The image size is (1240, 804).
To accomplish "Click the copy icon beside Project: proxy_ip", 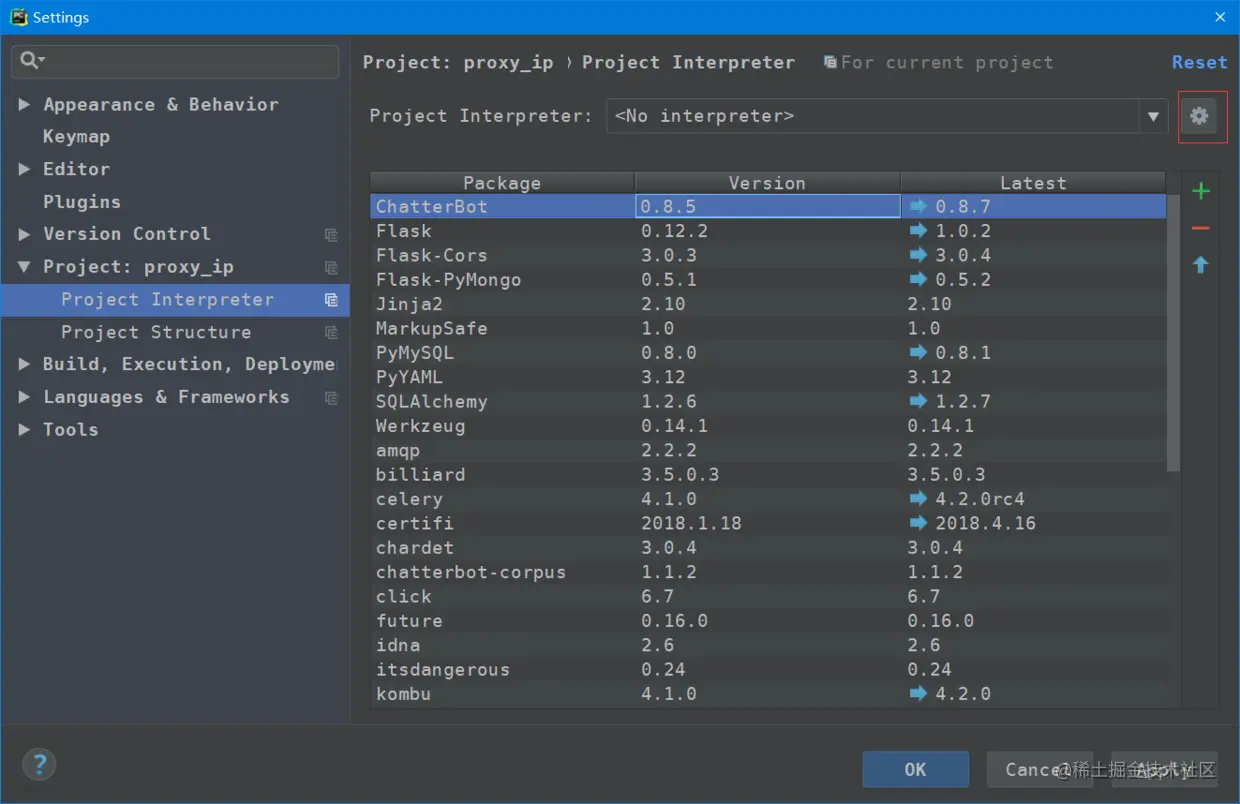I will [x=331, y=268].
